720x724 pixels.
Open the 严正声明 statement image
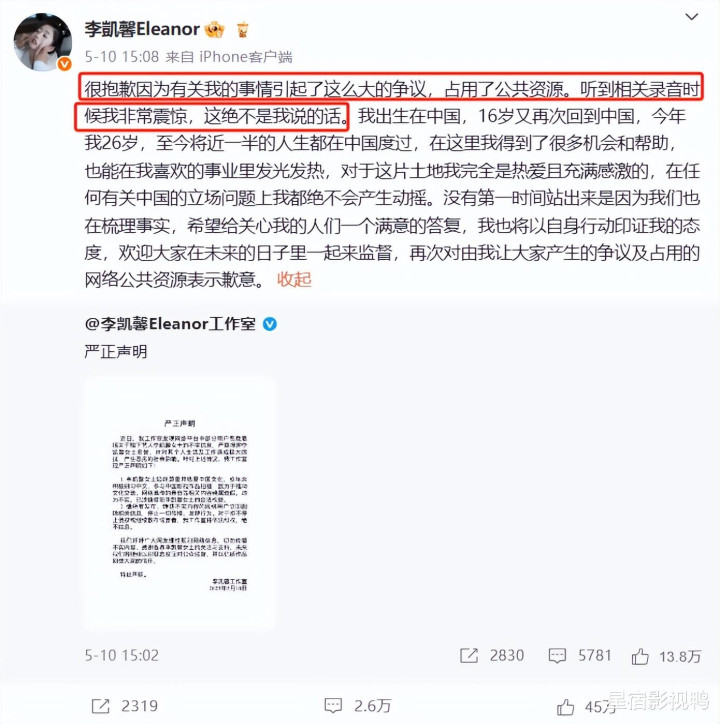pyautogui.click(x=180, y=504)
